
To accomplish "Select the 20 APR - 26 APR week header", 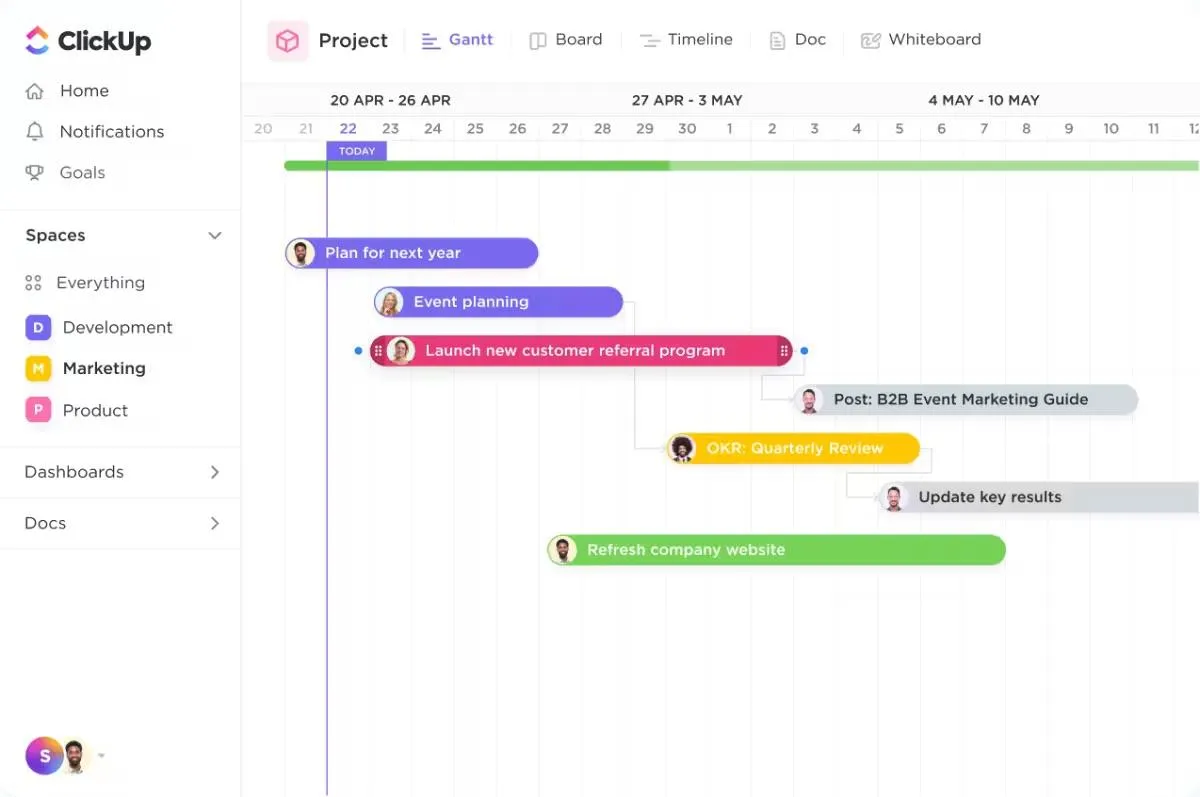I will click(390, 100).
